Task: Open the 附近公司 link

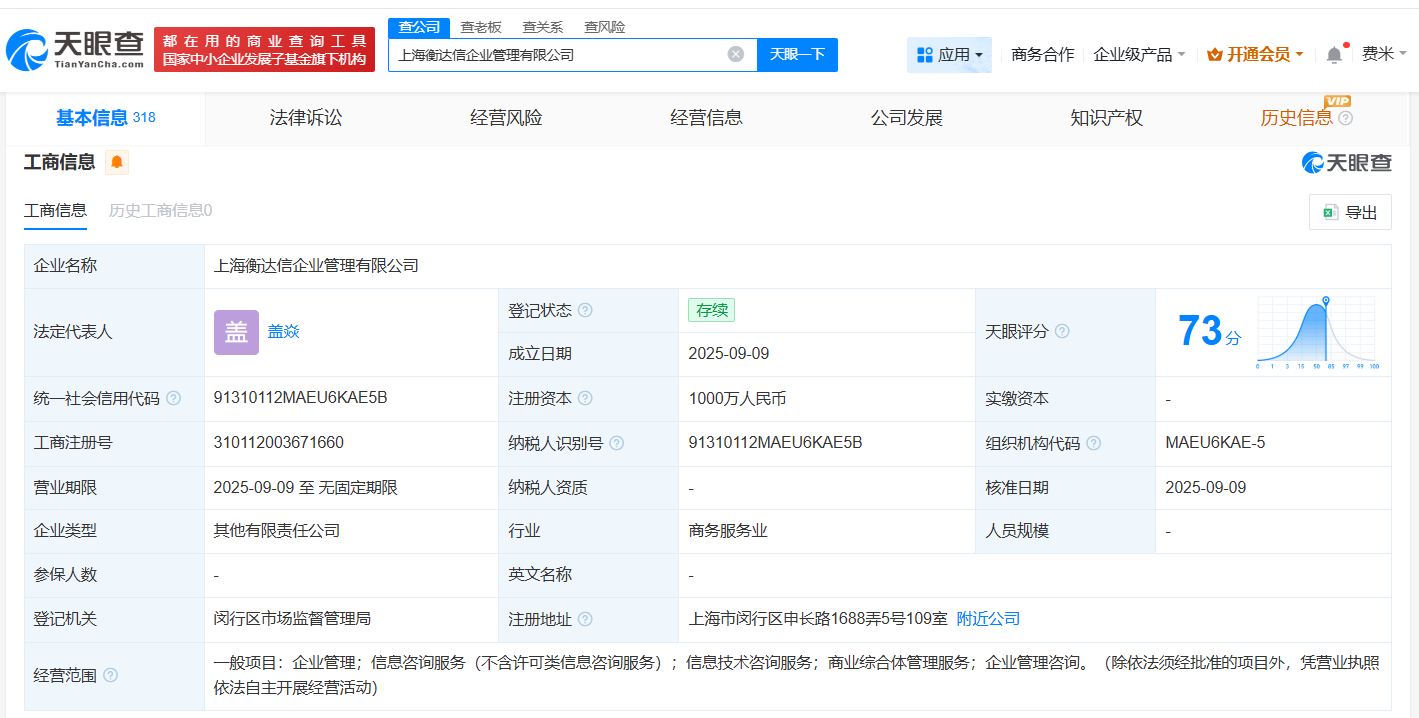Action: 988,619
